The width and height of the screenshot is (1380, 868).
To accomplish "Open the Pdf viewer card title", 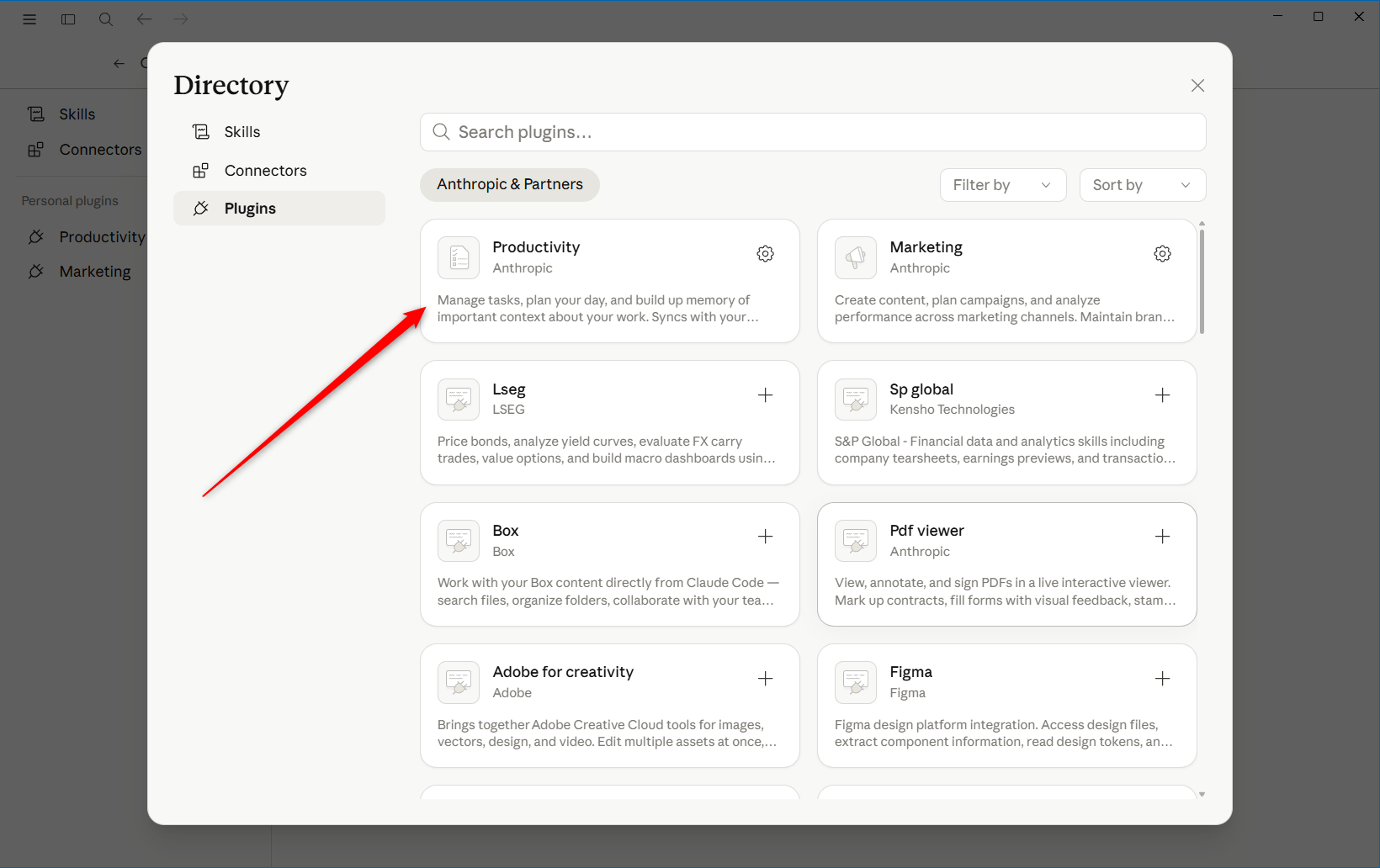I will [x=926, y=531].
